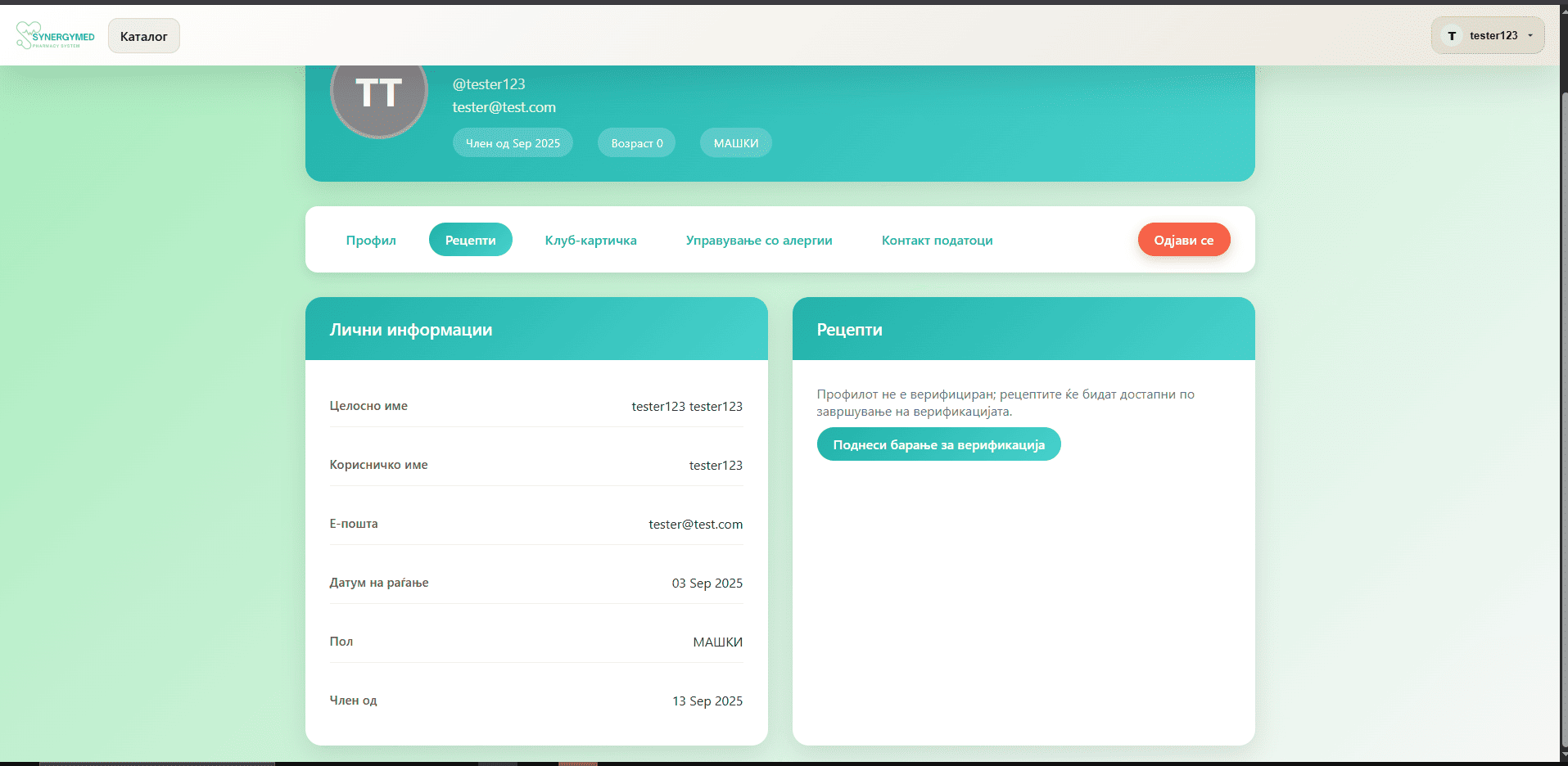The height and width of the screenshot is (766, 1568).
Task: Click the Датум на раѓање row value
Action: [707, 584]
